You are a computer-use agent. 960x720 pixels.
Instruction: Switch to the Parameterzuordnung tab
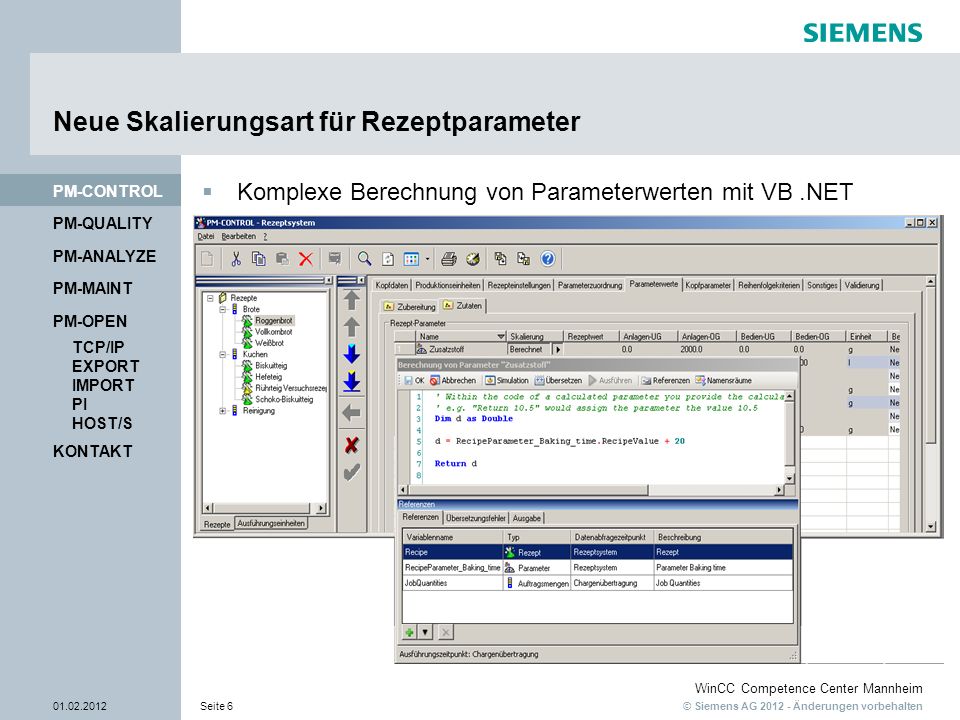[590, 285]
